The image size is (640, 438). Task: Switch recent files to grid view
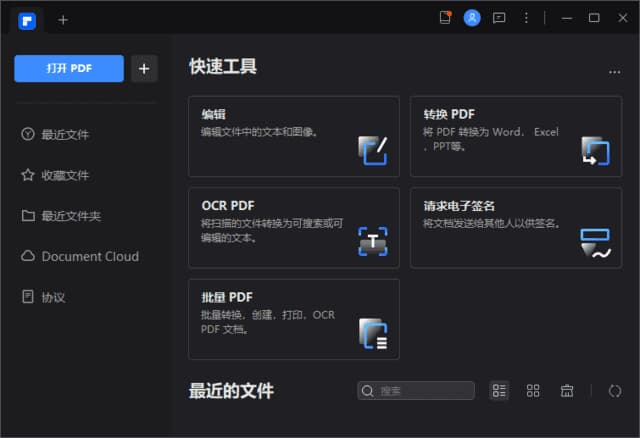533,390
